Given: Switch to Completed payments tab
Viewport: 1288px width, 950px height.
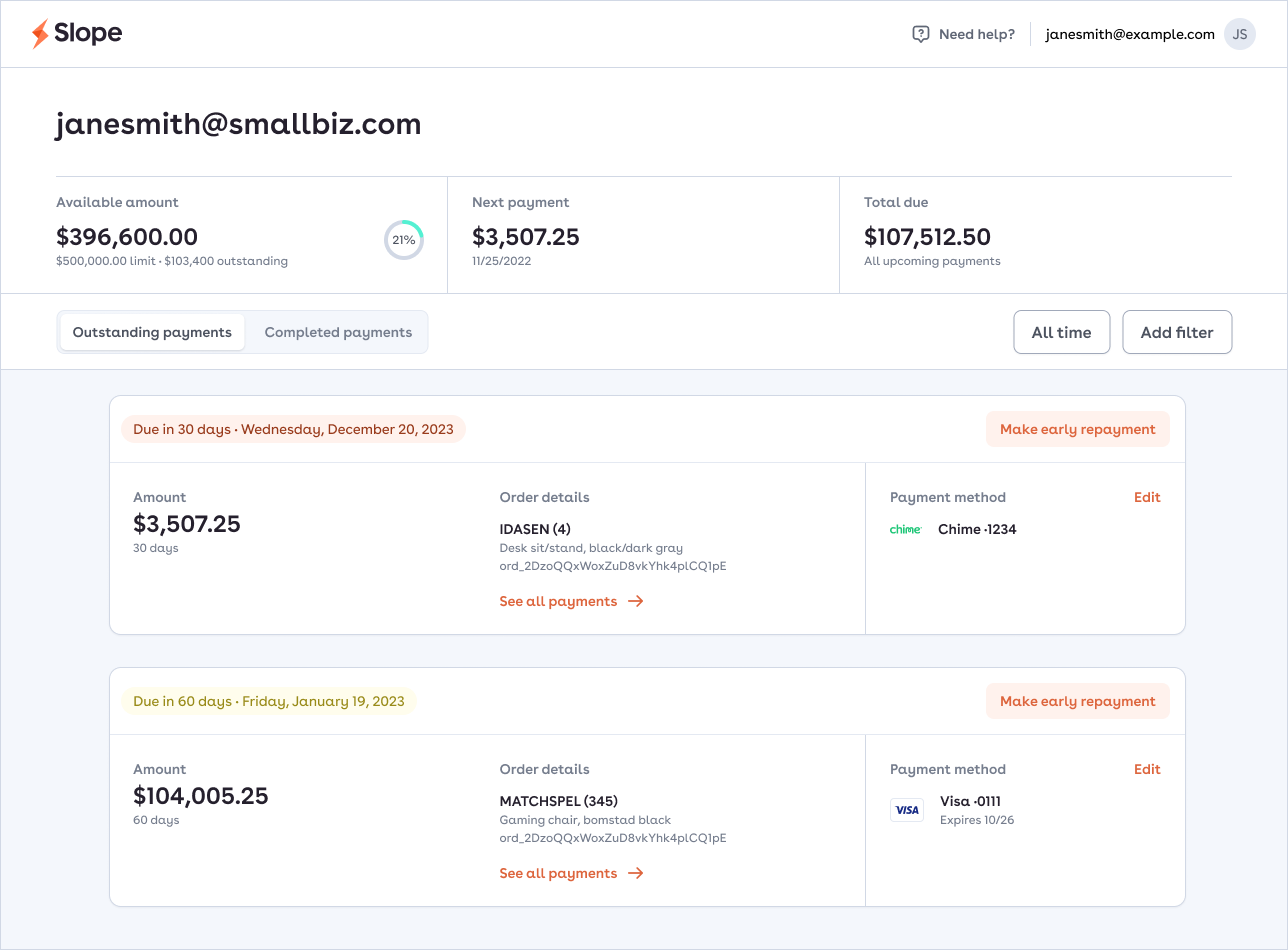Looking at the screenshot, I should (338, 332).
